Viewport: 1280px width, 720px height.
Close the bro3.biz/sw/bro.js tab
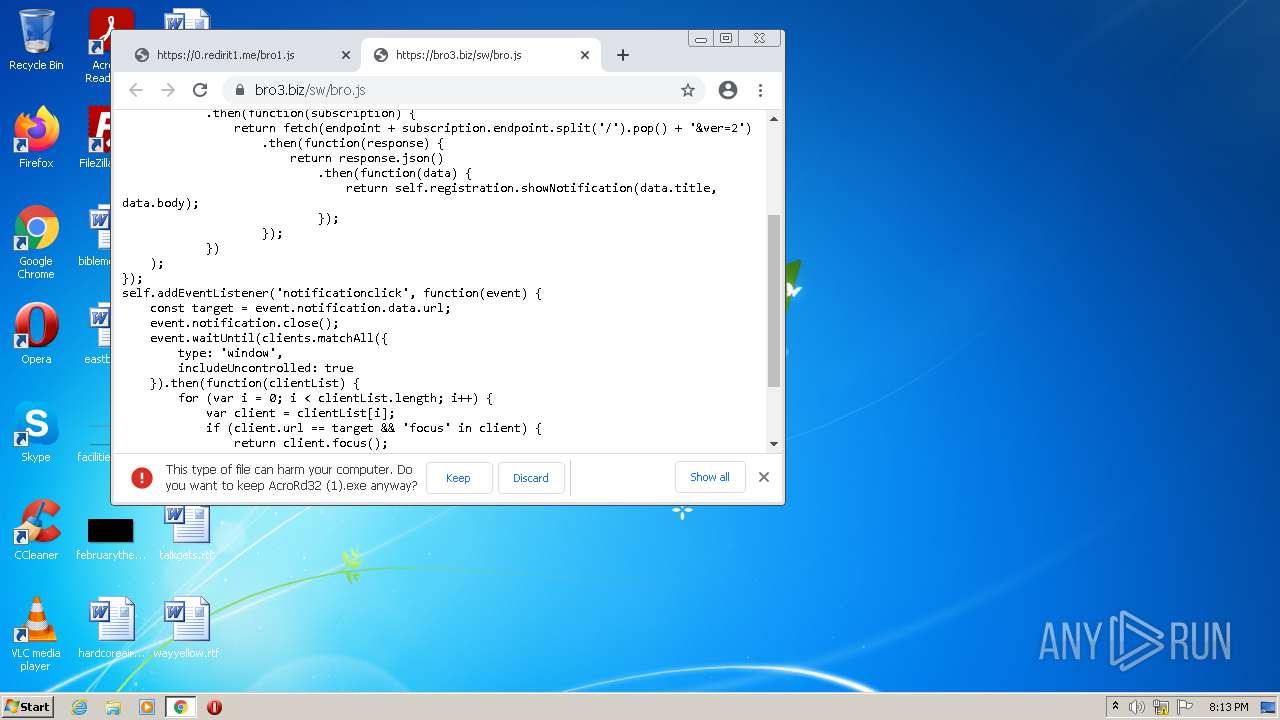click(585, 55)
